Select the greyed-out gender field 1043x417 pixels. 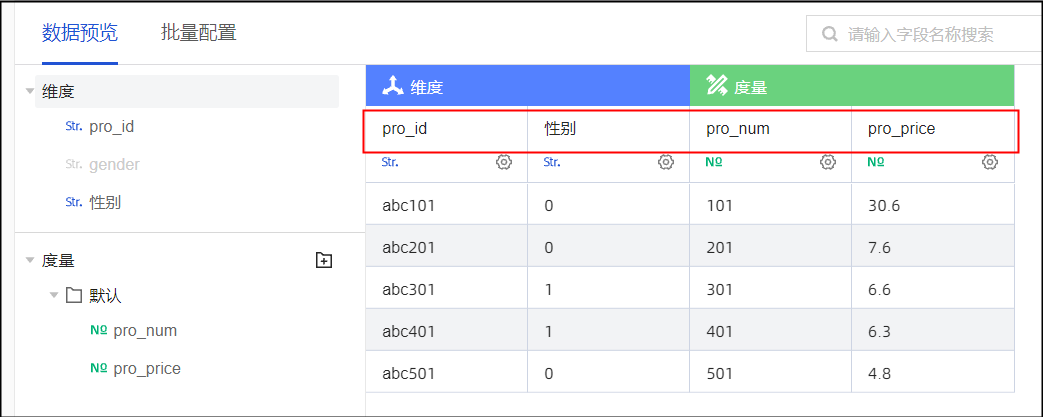tap(114, 164)
